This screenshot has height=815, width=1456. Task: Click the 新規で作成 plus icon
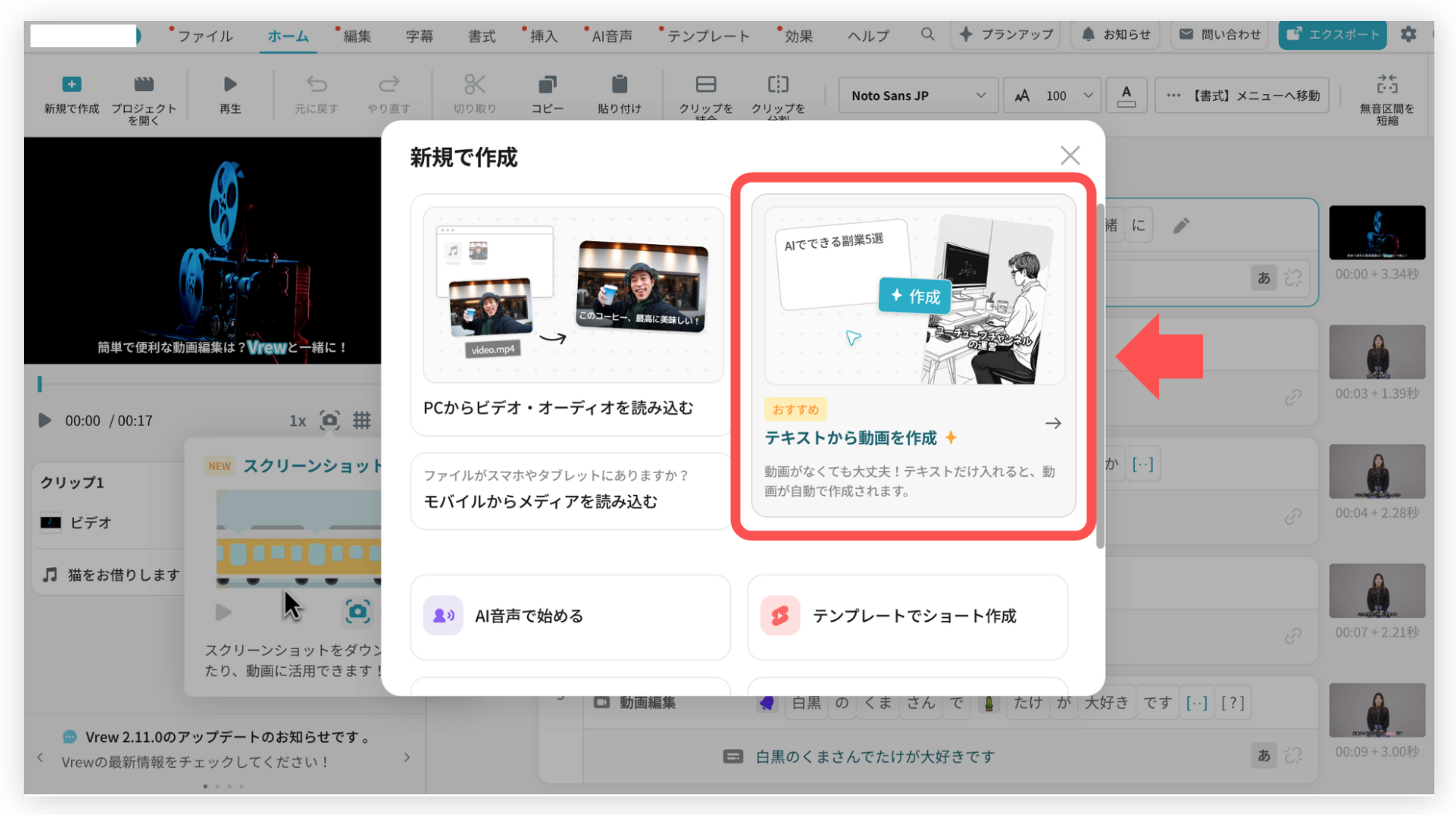click(71, 84)
